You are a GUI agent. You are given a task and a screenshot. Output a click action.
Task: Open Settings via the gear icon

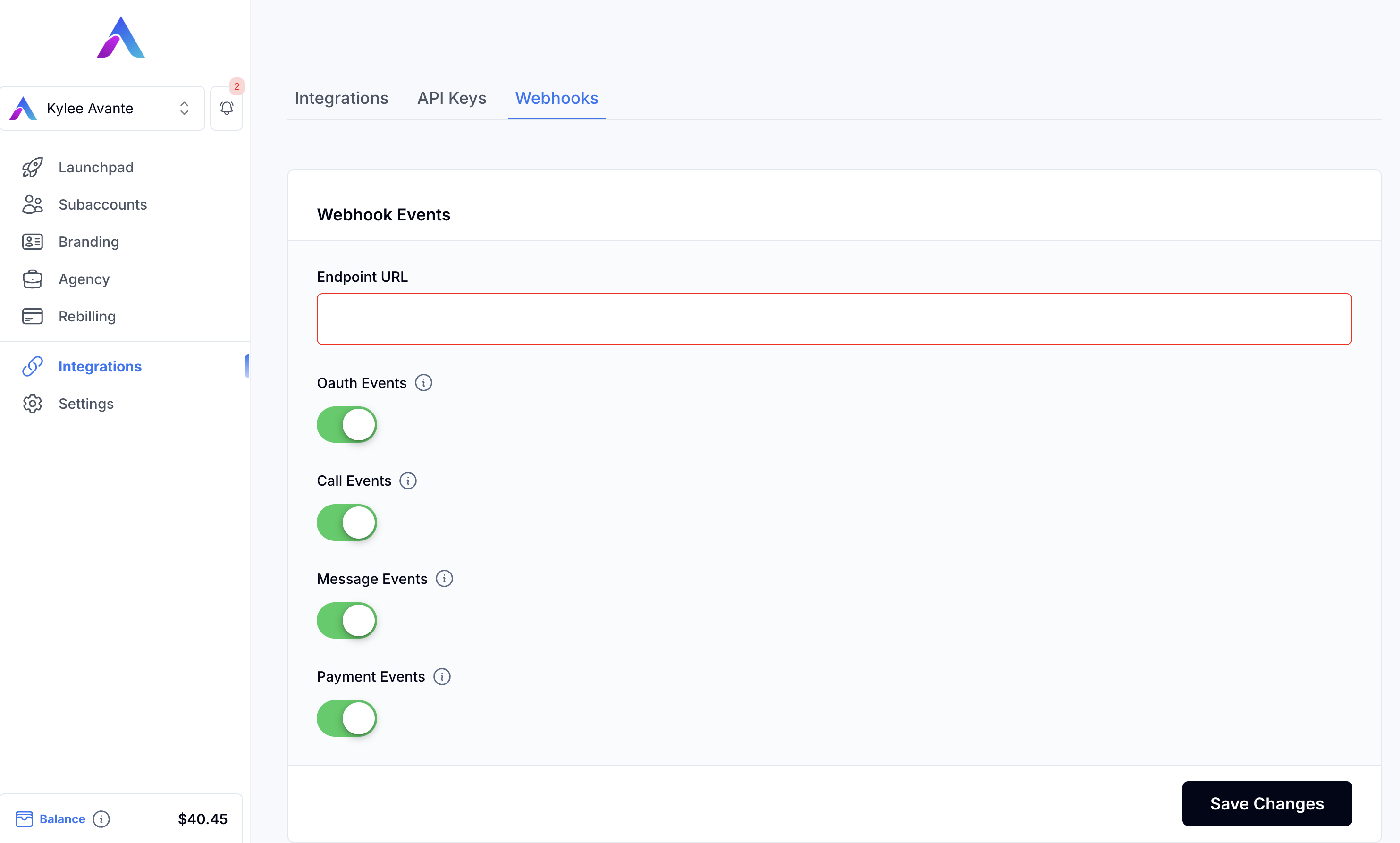pyautogui.click(x=33, y=403)
